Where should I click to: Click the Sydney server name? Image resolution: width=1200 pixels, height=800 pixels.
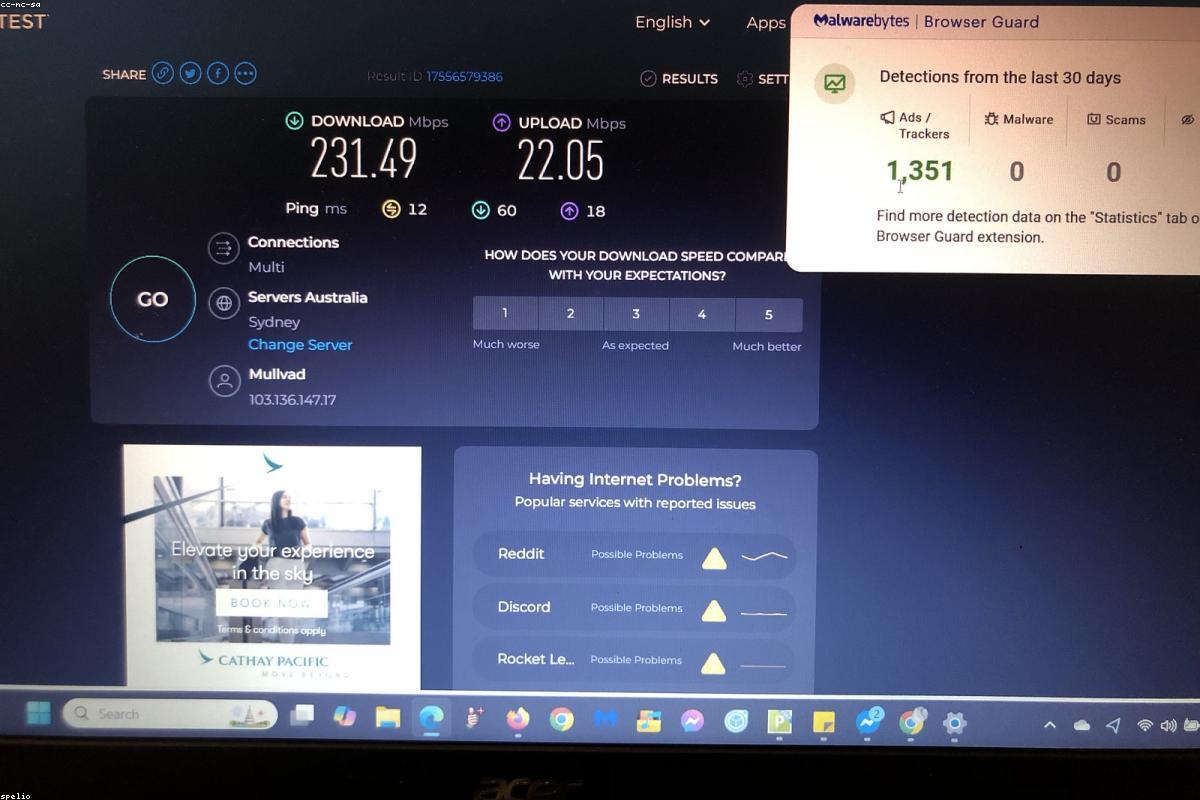tap(274, 322)
